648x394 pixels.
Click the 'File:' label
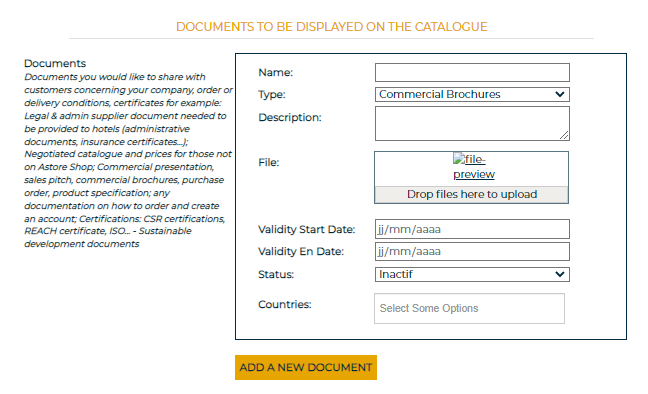point(269,162)
